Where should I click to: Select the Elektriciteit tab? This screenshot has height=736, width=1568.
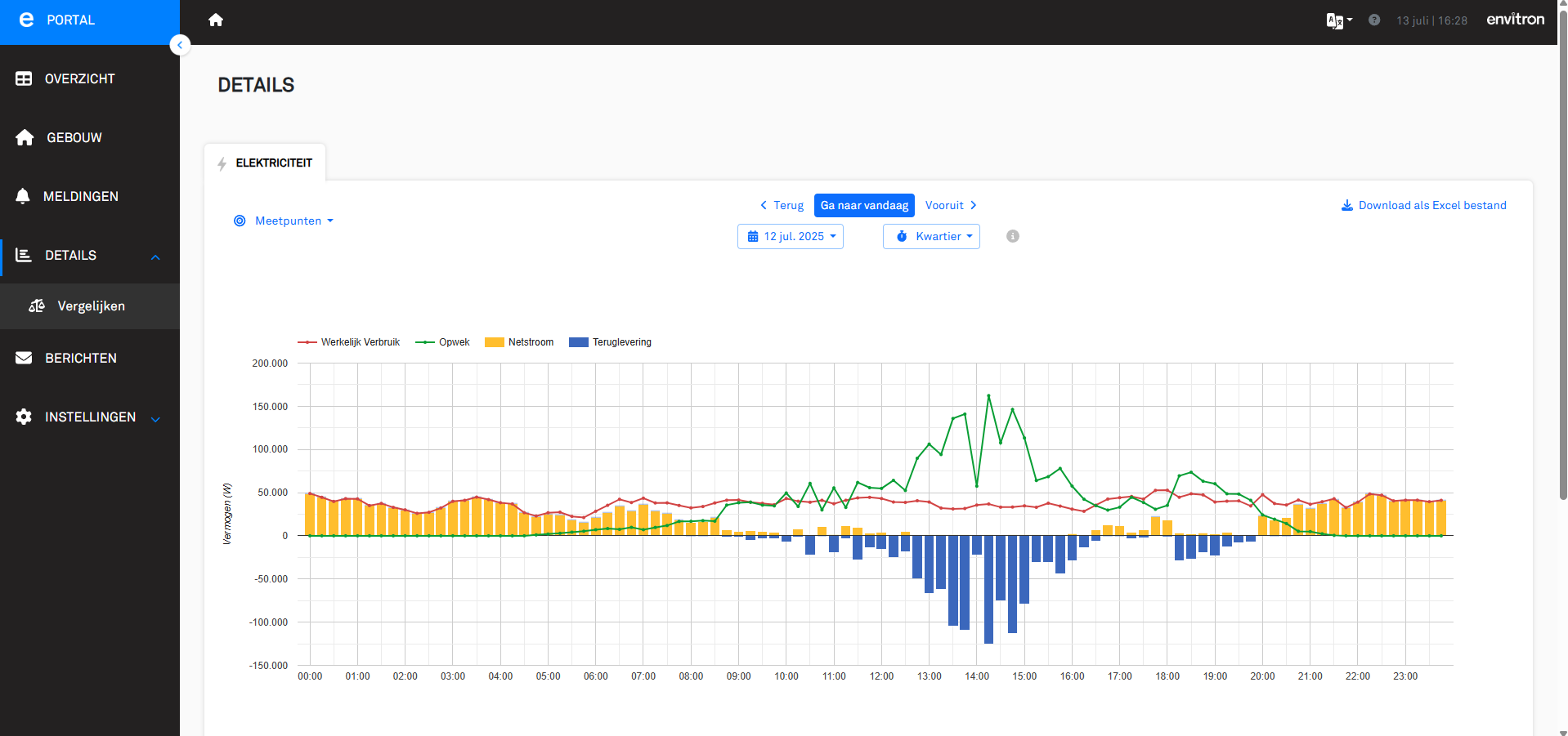(x=265, y=163)
